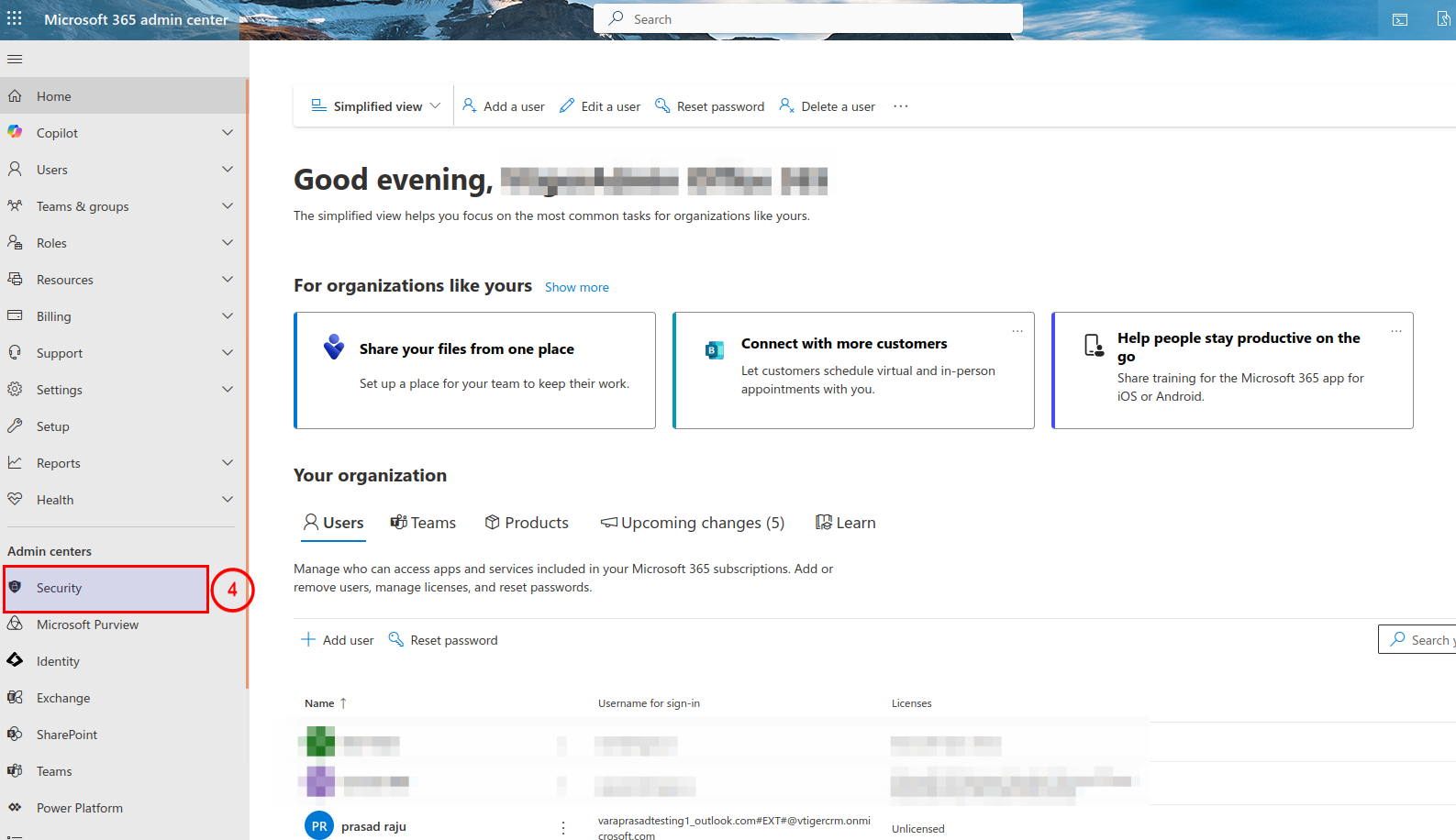The width and height of the screenshot is (1456, 840).
Task: Expand the Copilot chevron
Action: coord(228,133)
